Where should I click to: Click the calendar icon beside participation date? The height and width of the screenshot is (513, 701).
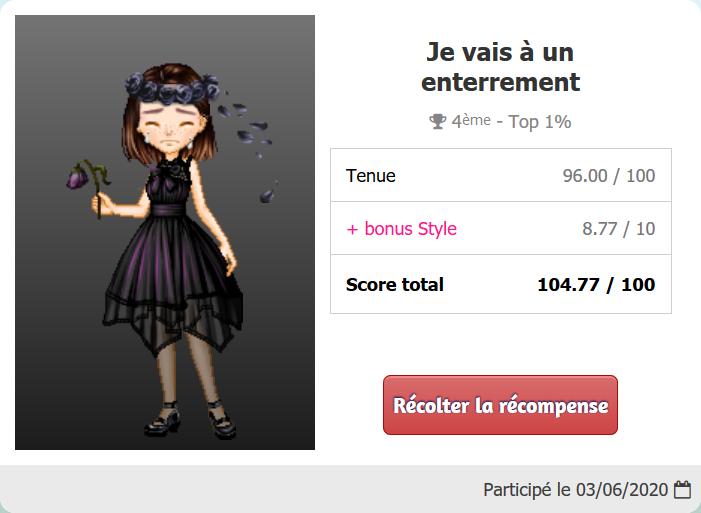pyautogui.click(x=682, y=489)
